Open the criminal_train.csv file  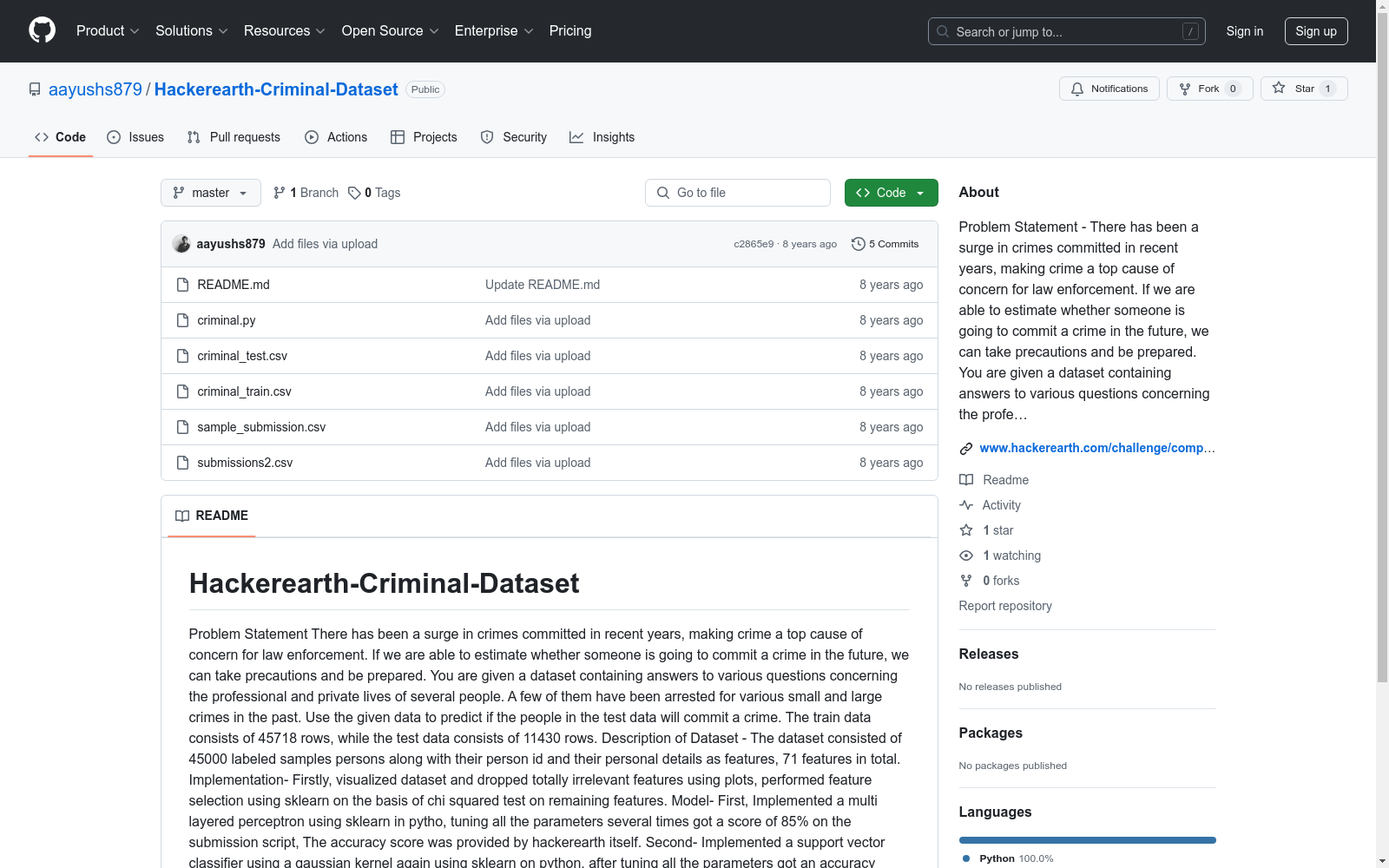(x=245, y=391)
